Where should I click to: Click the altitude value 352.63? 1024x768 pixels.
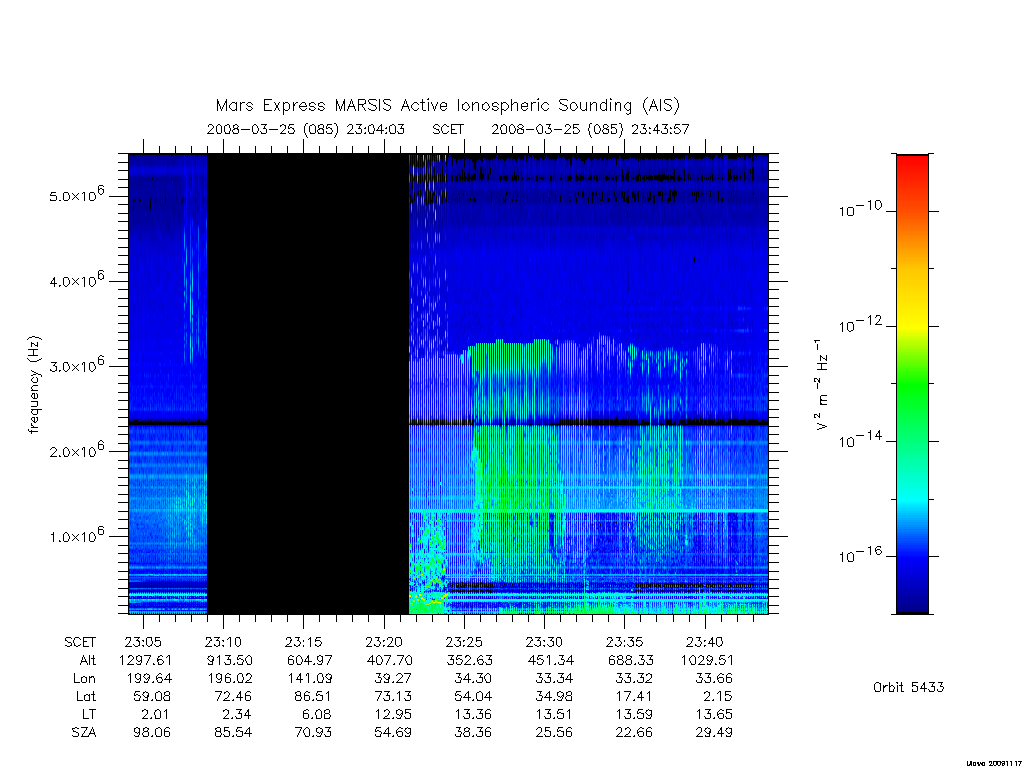tap(469, 660)
